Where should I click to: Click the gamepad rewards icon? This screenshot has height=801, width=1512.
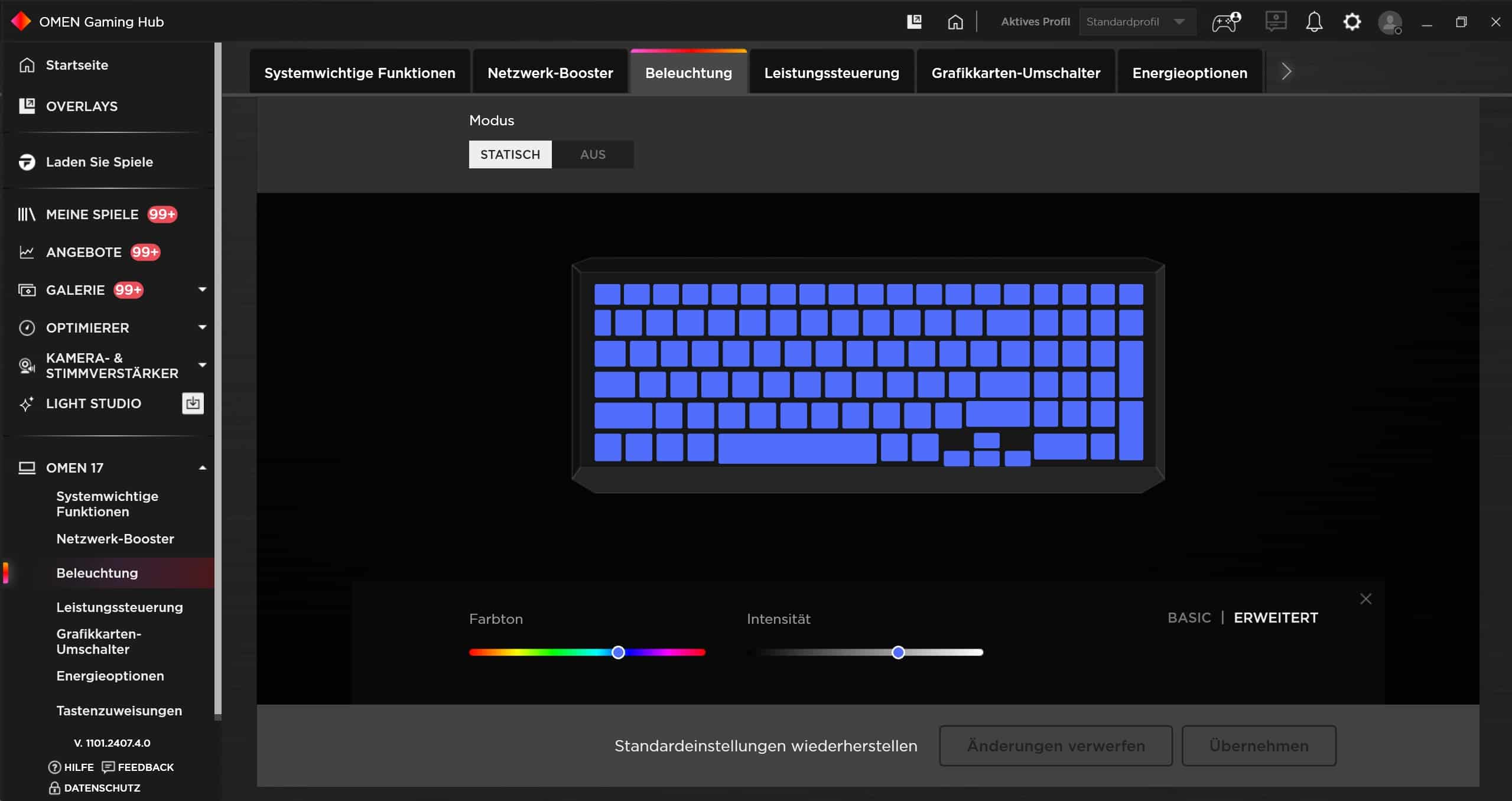point(1226,22)
